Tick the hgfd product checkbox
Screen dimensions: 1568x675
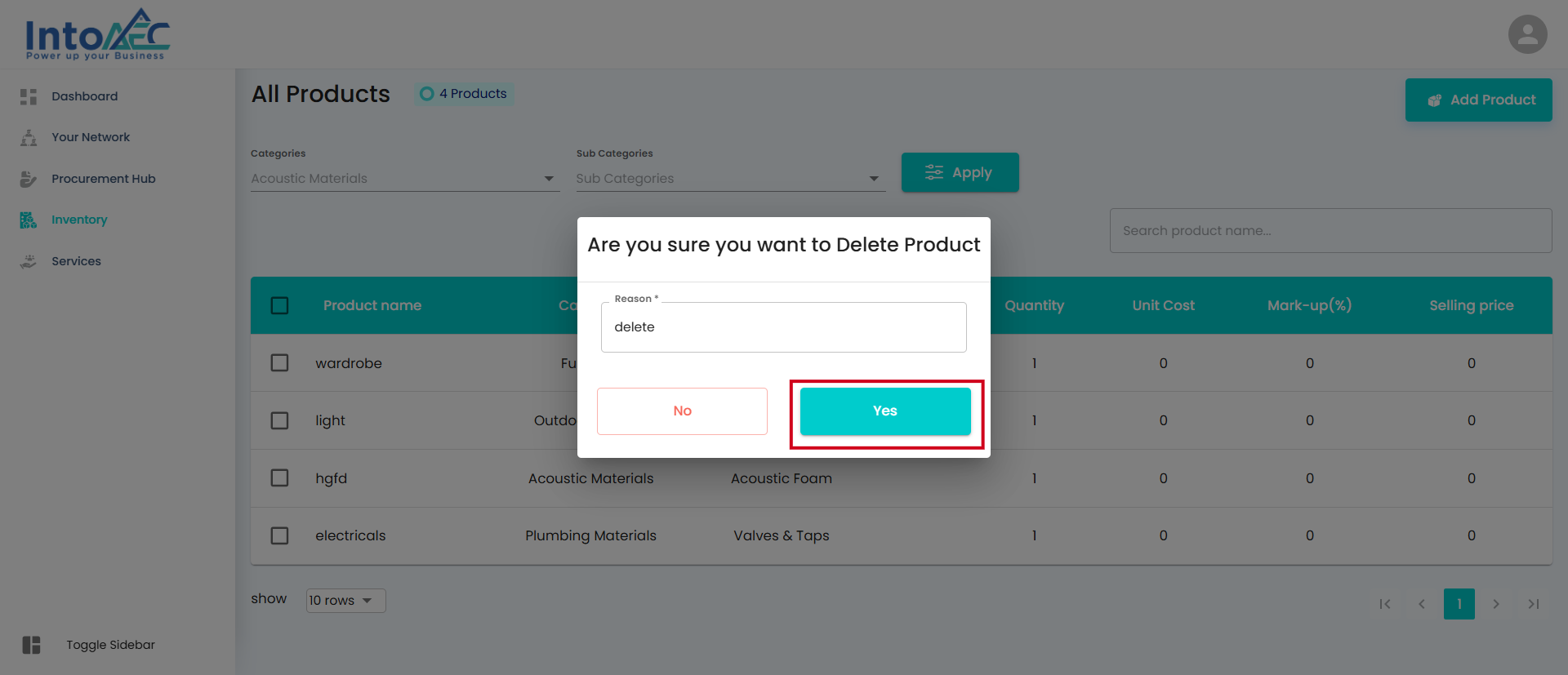[279, 477]
